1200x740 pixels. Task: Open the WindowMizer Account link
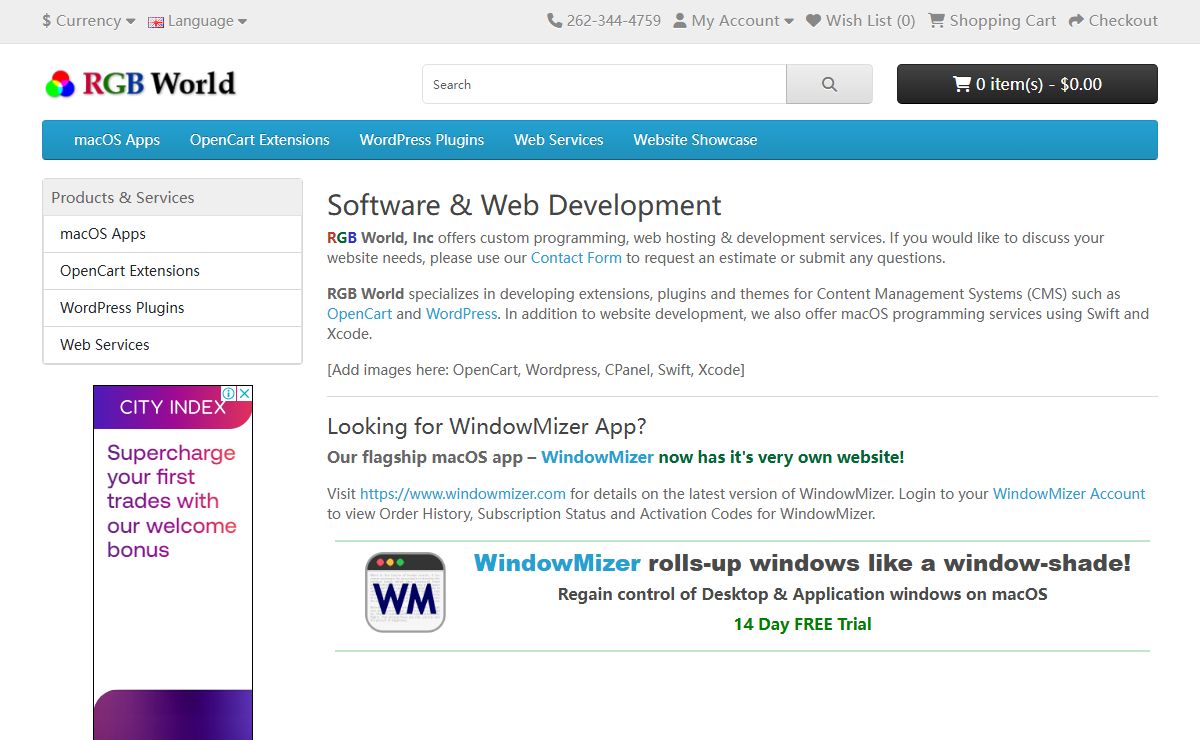(1069, 494)
